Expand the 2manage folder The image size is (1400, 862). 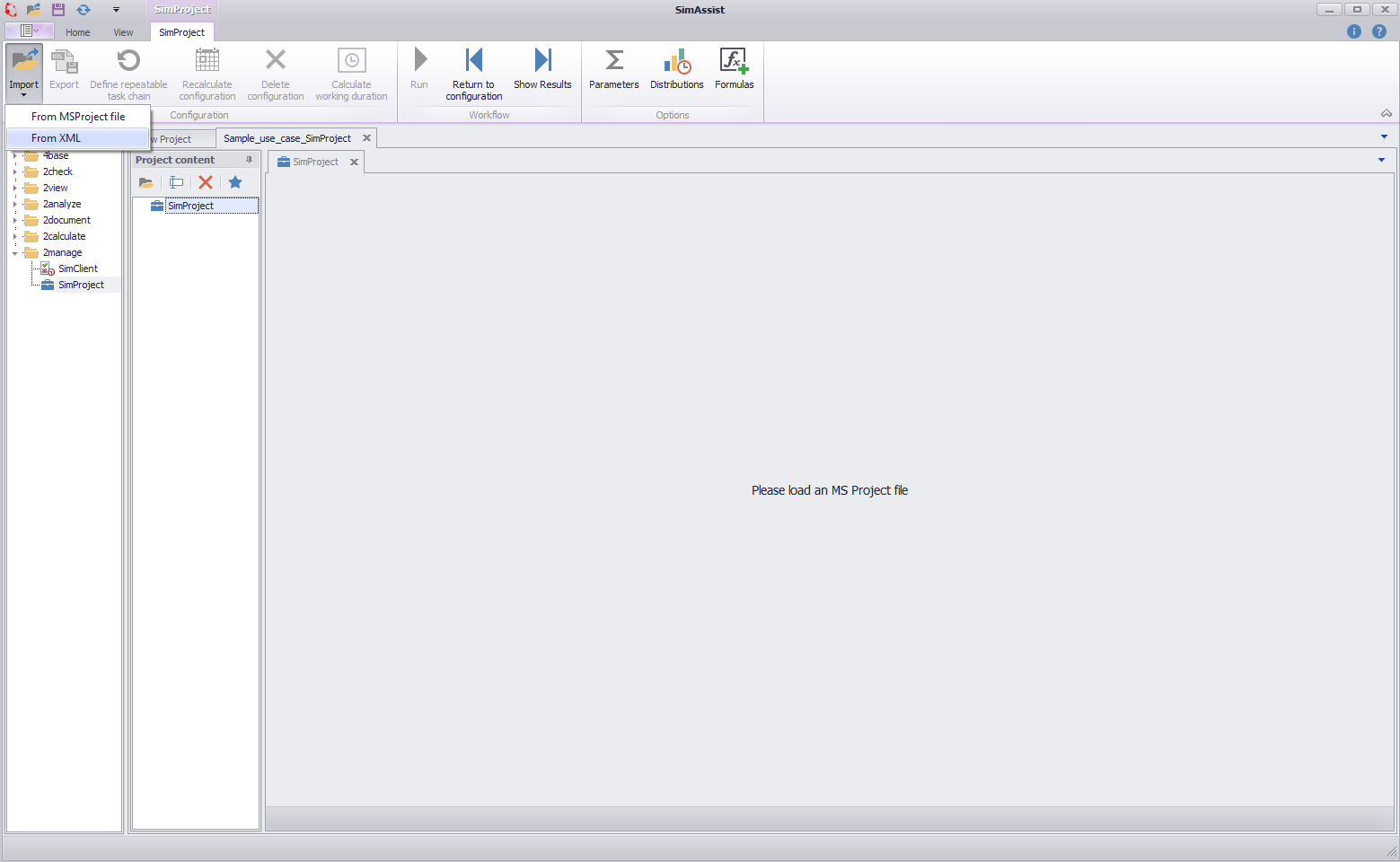14,252
